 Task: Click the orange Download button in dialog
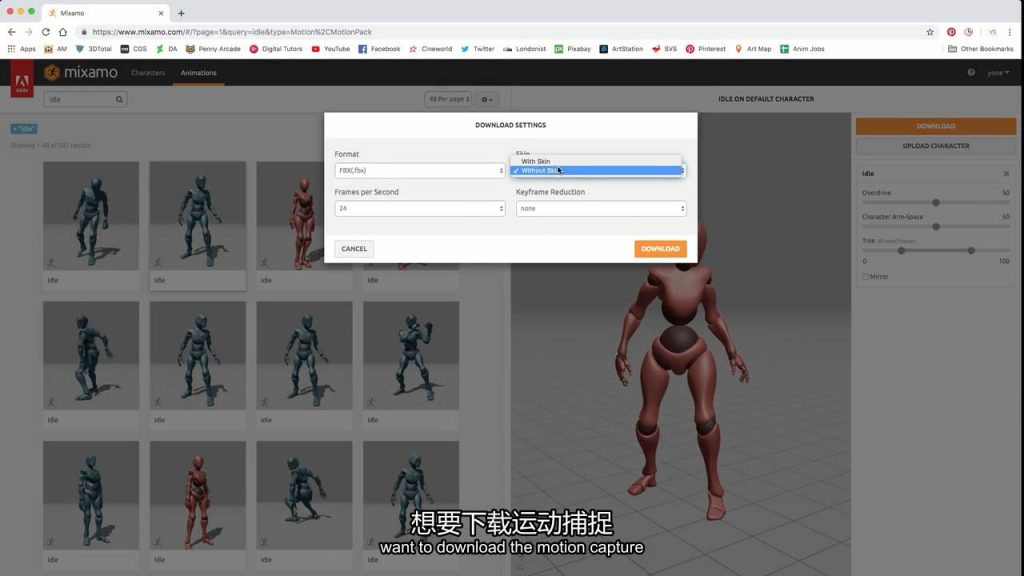(660, 249)
